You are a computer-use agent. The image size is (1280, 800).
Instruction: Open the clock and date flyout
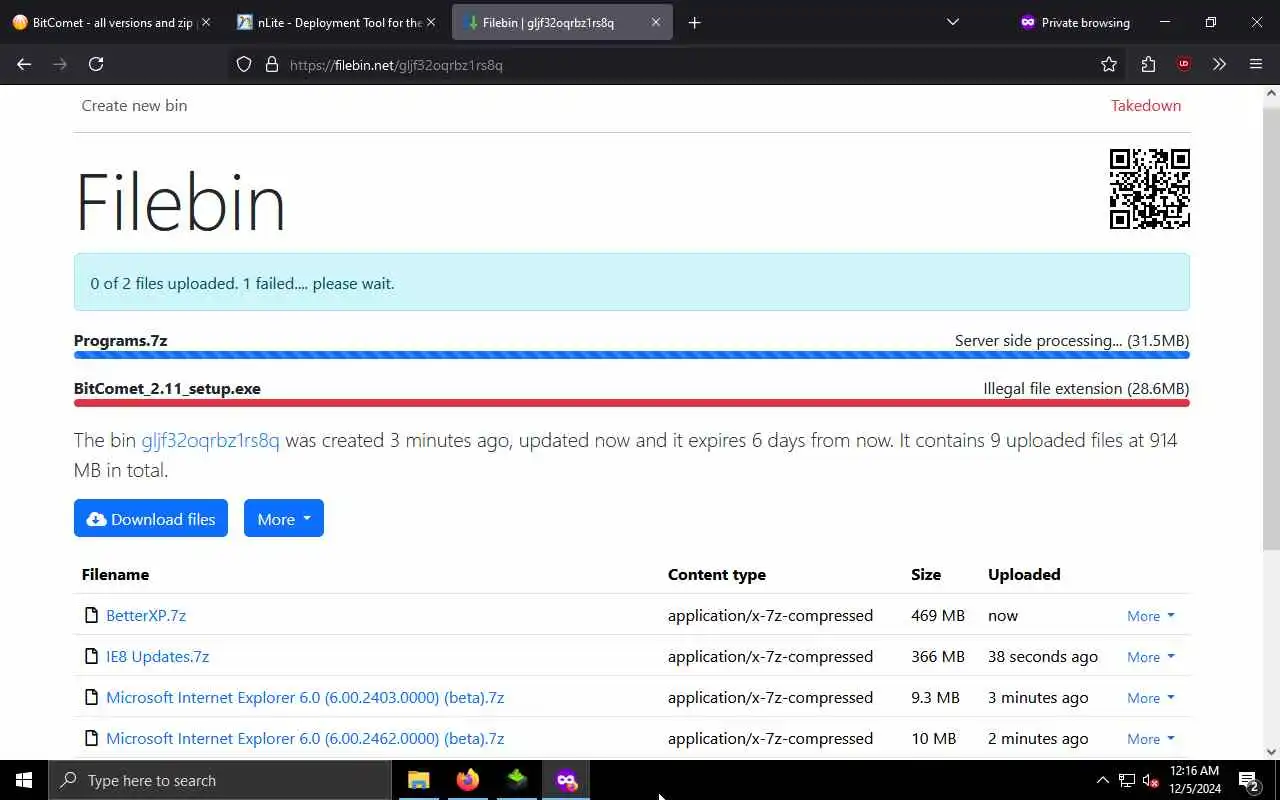pyautogui.click(x=1194, y=780)
